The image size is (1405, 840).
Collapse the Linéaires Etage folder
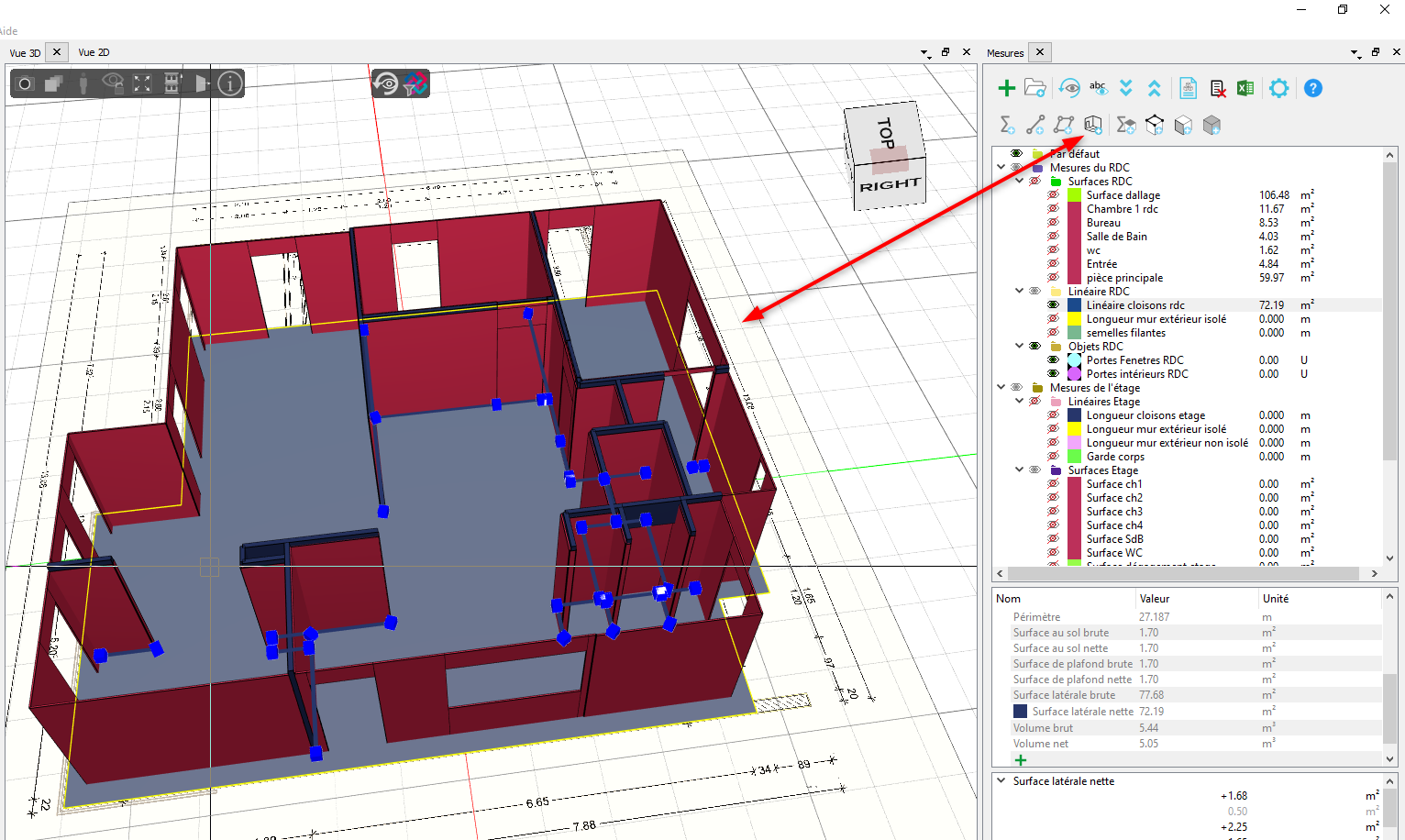(1019, 401)
